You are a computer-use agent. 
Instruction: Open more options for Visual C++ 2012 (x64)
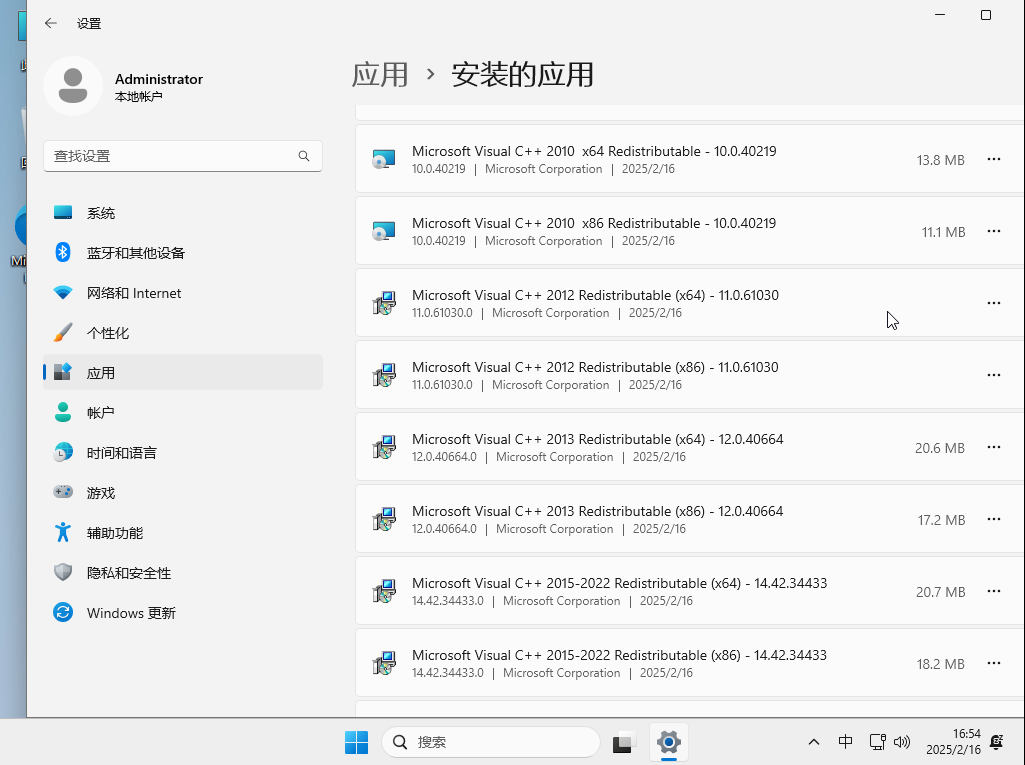point(994,303)
